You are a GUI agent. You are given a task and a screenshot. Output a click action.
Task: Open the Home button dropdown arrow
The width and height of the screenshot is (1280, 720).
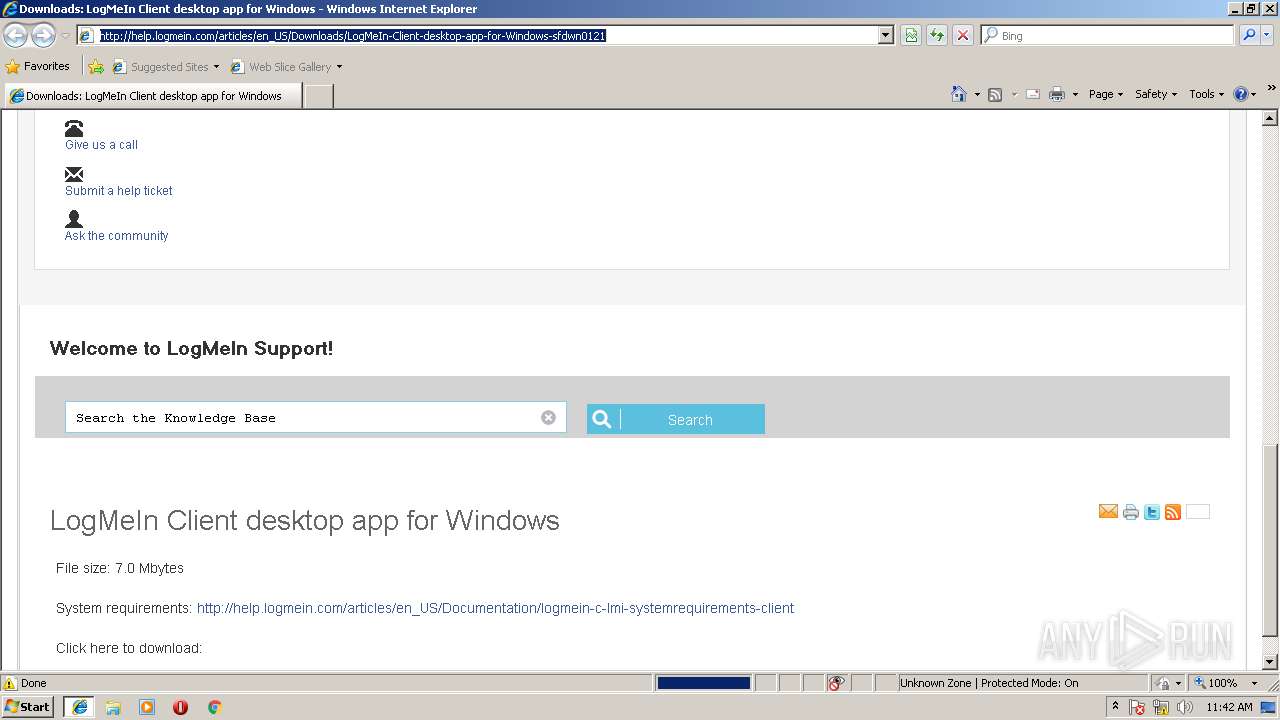[977, 94]
